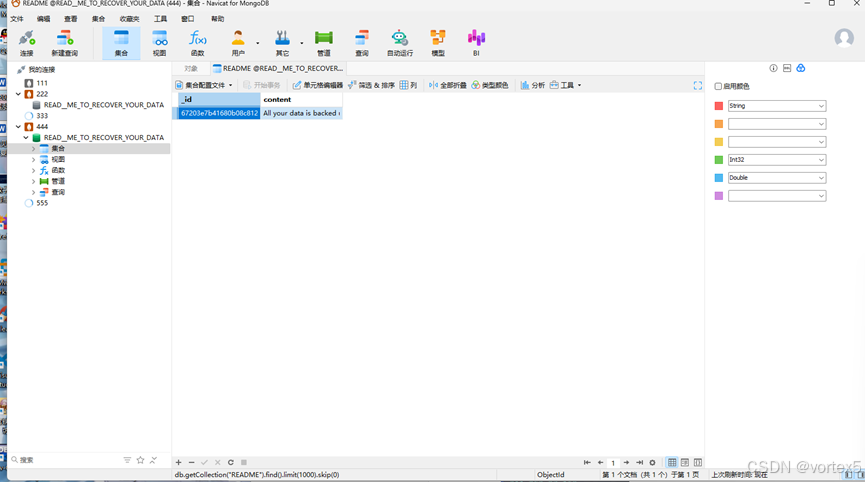865x482 pixels.
Task: Click the user avatar icon at top right
Action: [x=843, y=38]
